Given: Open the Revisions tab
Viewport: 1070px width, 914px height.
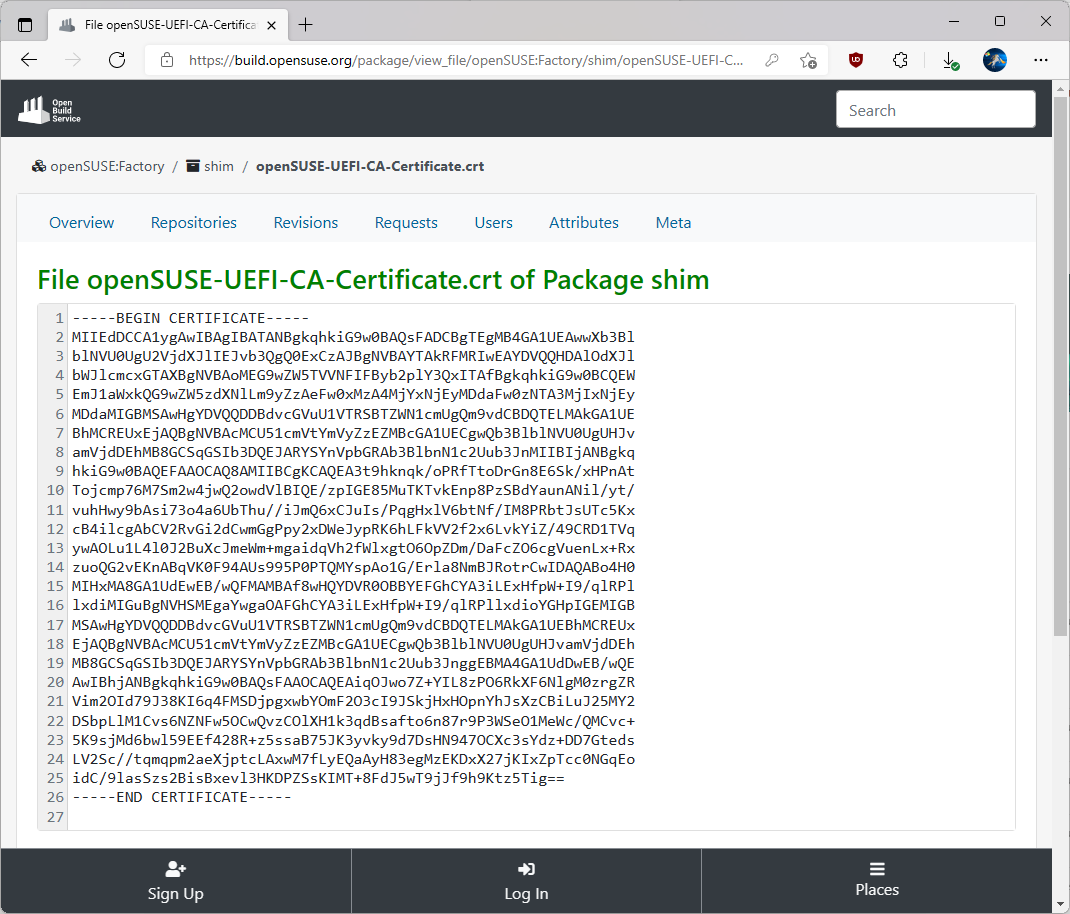Looking at the screenshot, I should tap(306, 223).
